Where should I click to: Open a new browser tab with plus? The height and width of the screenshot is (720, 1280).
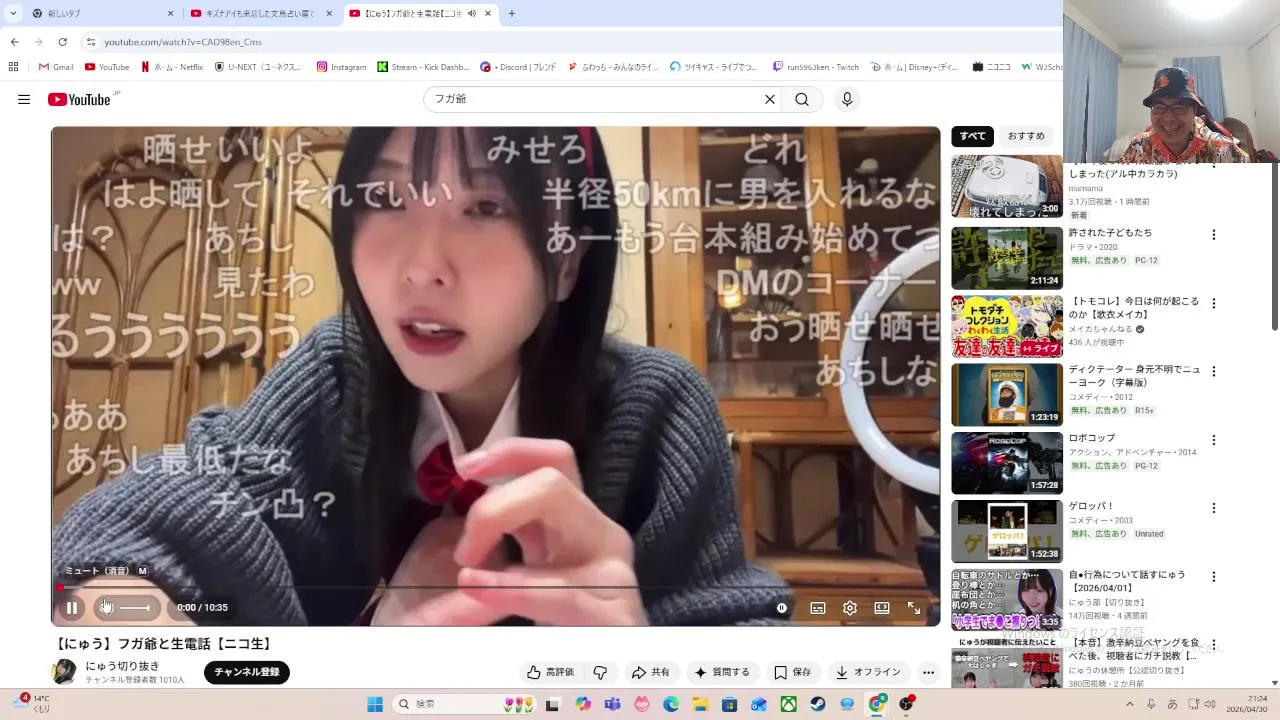pos(512,13)
